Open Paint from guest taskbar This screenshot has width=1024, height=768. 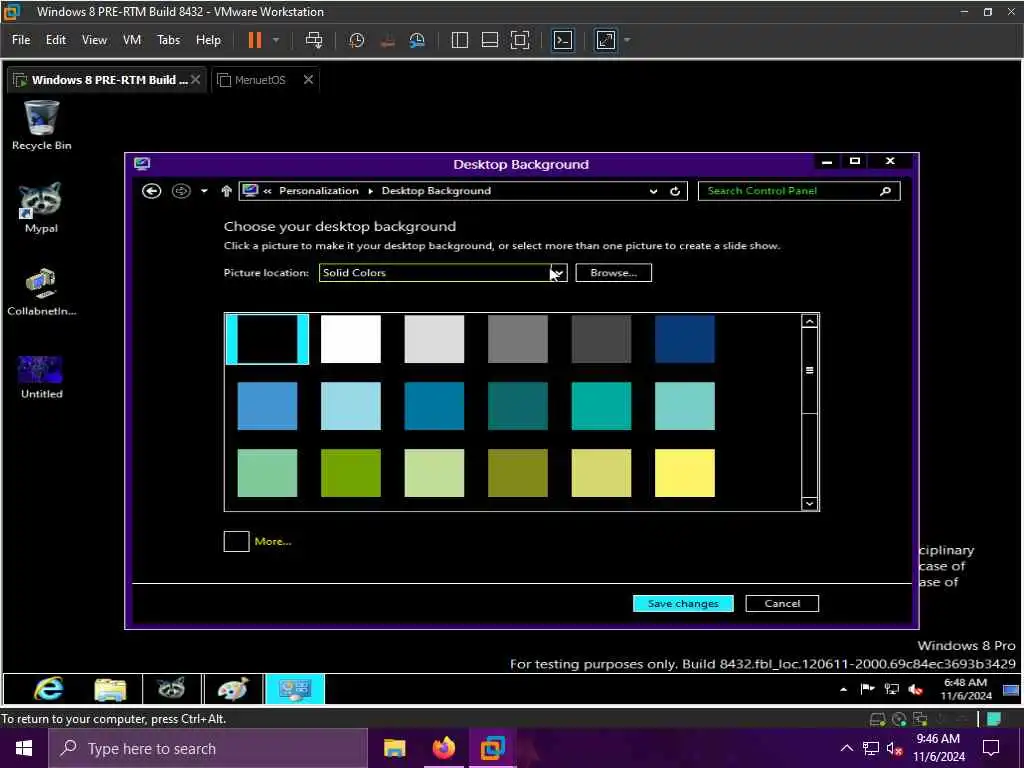click(x=233, y=689)
